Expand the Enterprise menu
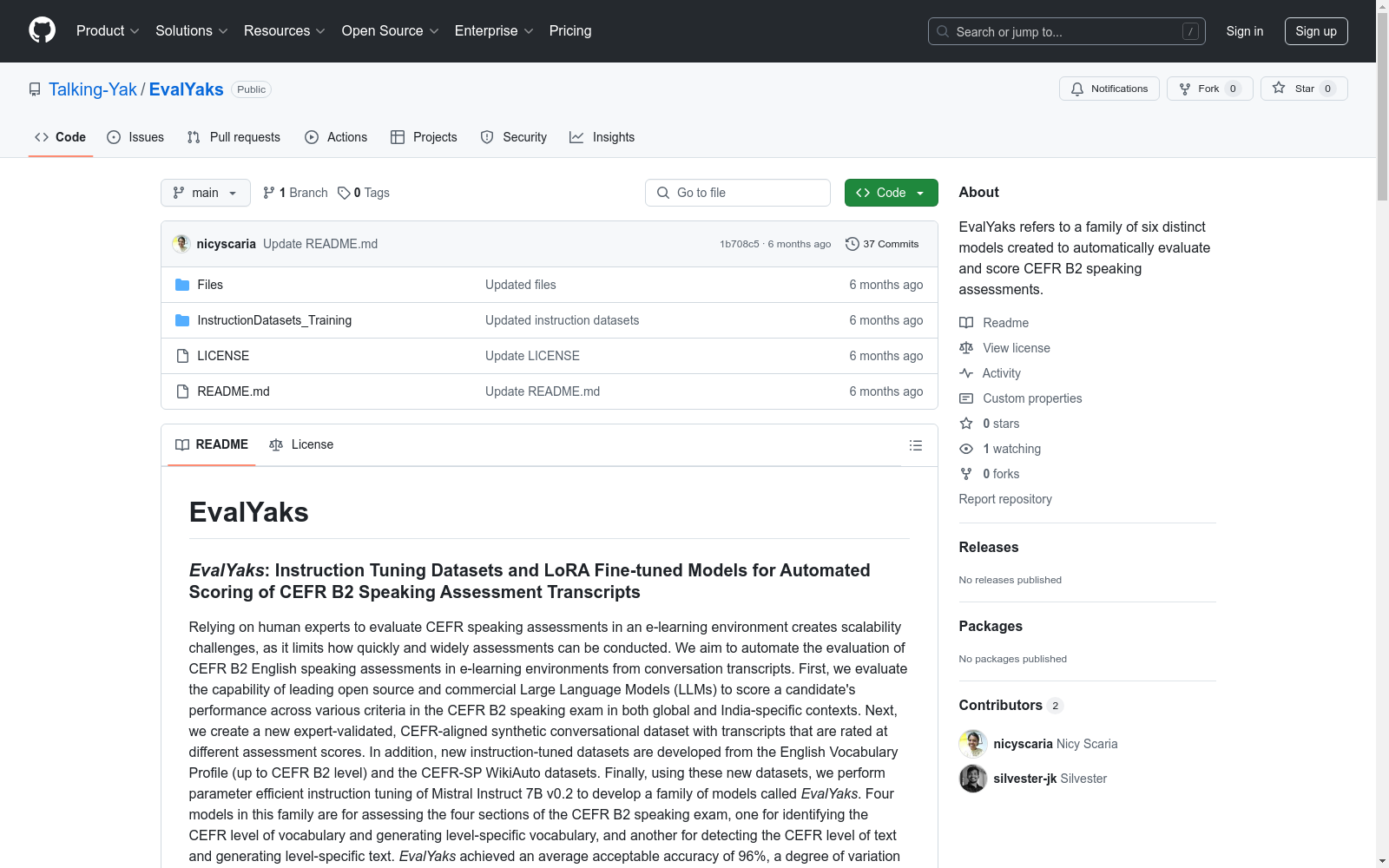The width and height of the screenshot is (1389, 868). click(494, 31)
